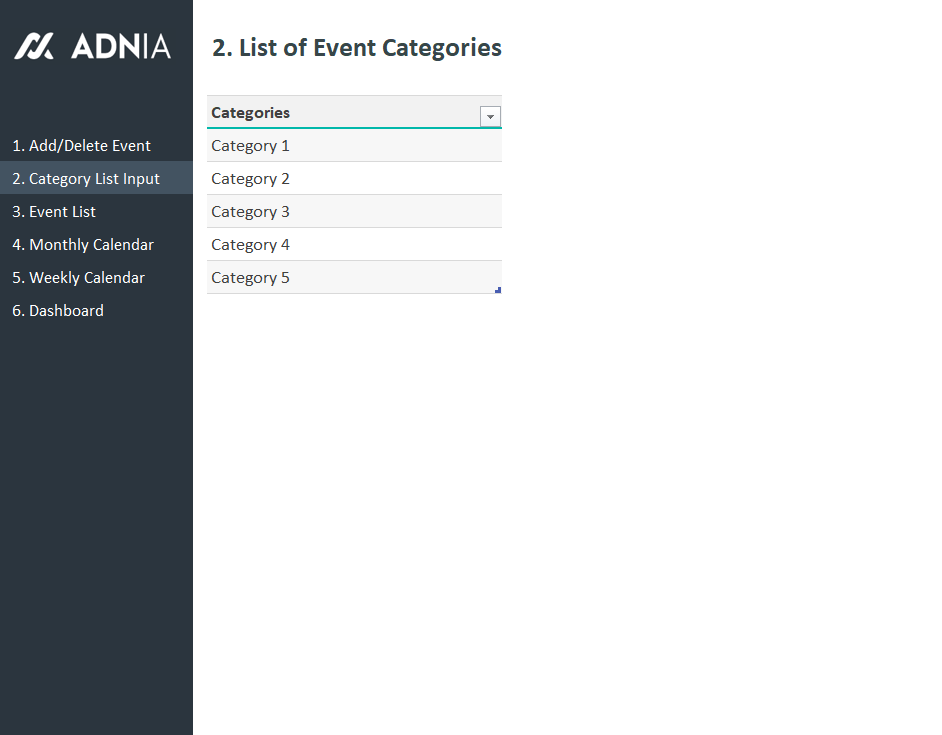Open the Categories filter dropdown arrow
Image resolution: width=942 pixels, height=735 pixels.
click(490, 116)
